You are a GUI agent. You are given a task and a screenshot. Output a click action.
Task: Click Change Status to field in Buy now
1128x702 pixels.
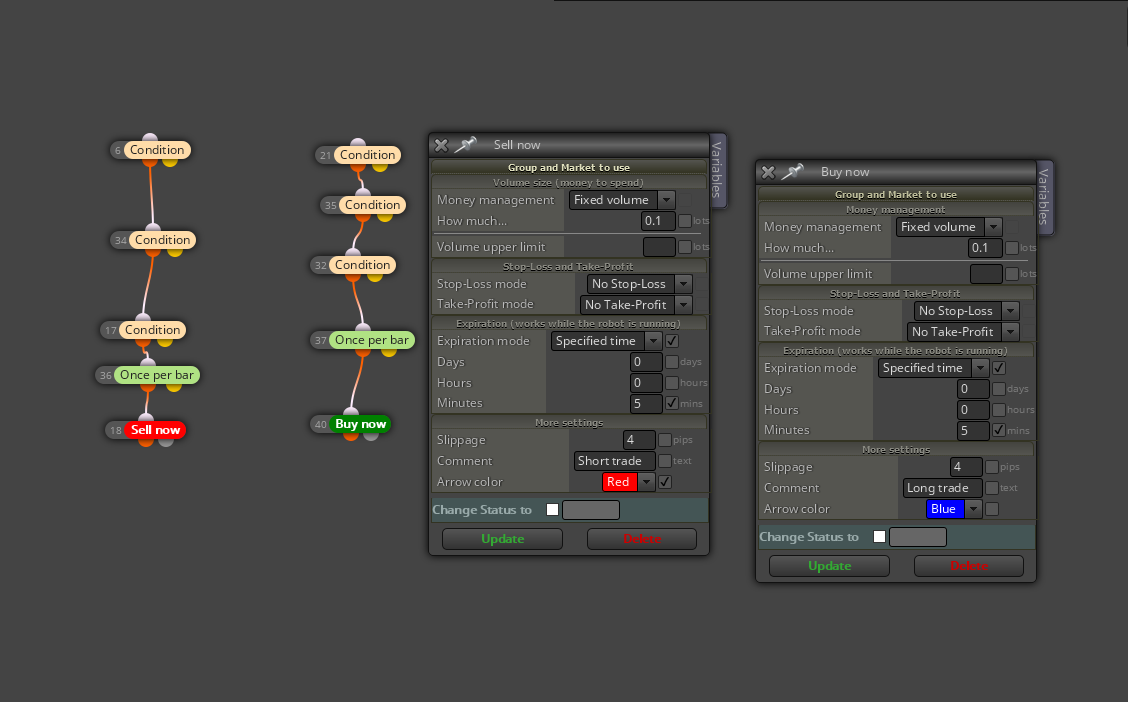pos(917,537)
